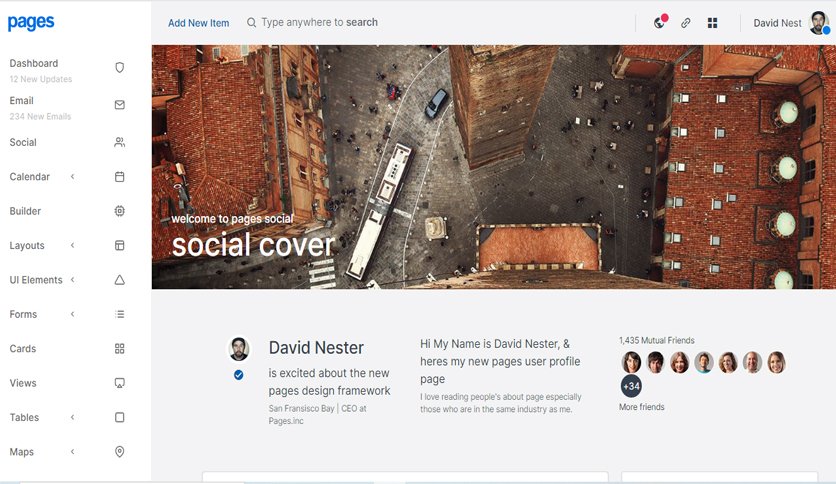Click the UI Elements triangle icon
Viewport: 836px width, 484px height.
pos(119,280)
